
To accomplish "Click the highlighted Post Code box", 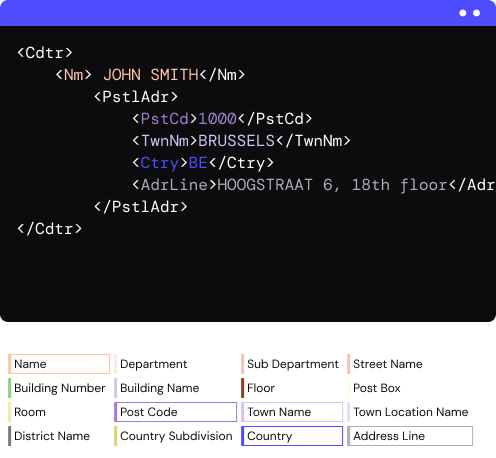I will [175, 412].
